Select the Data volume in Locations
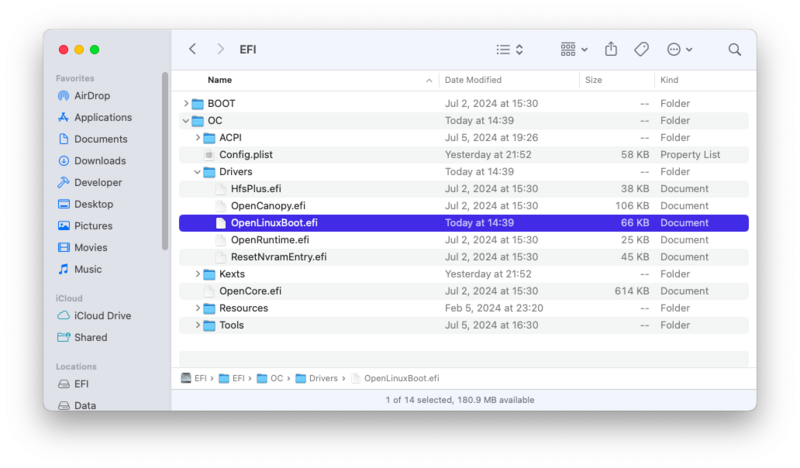This screenshot has height=468, width=800. (78, 406)
